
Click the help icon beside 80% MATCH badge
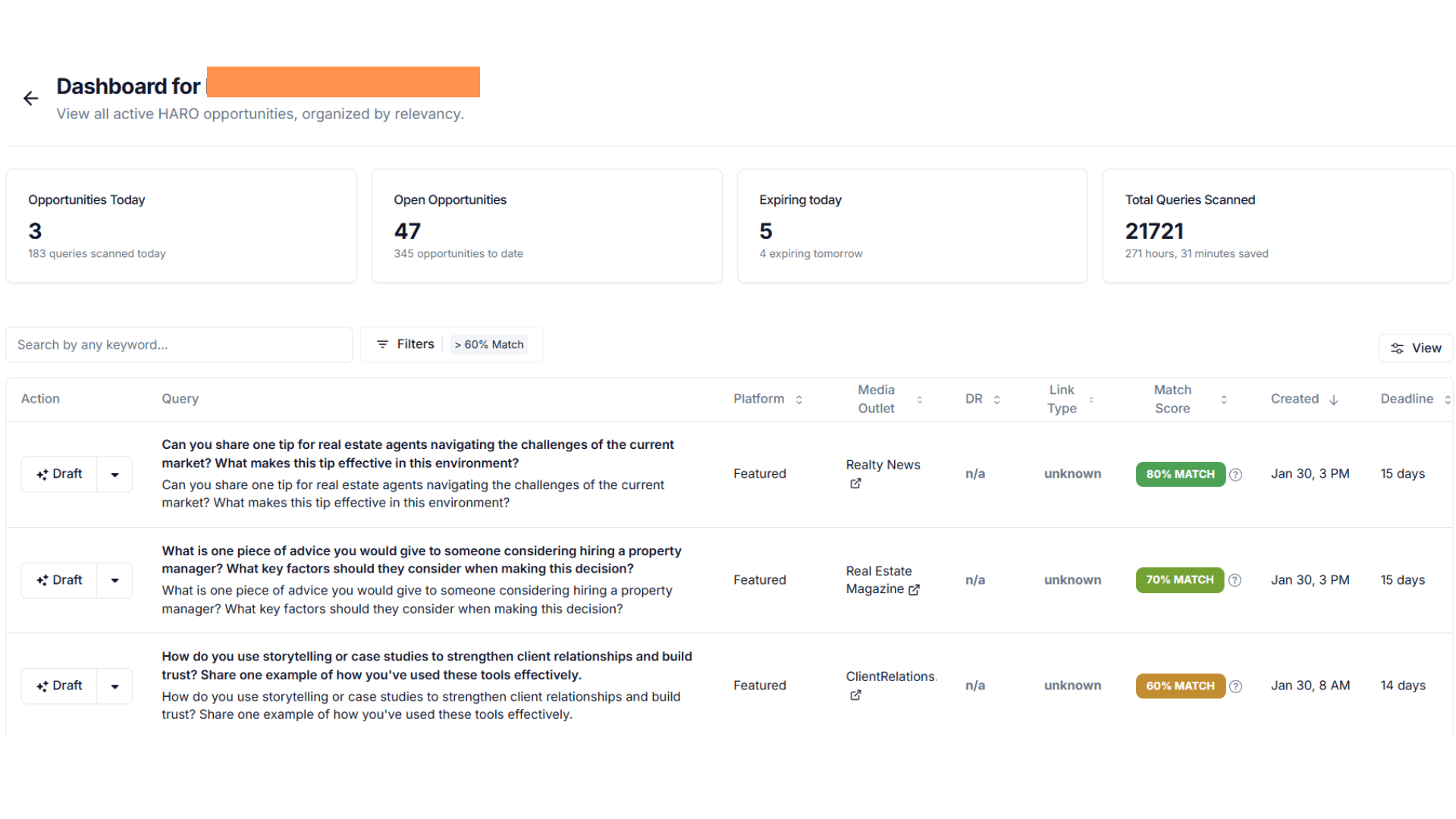[1235, 474]
